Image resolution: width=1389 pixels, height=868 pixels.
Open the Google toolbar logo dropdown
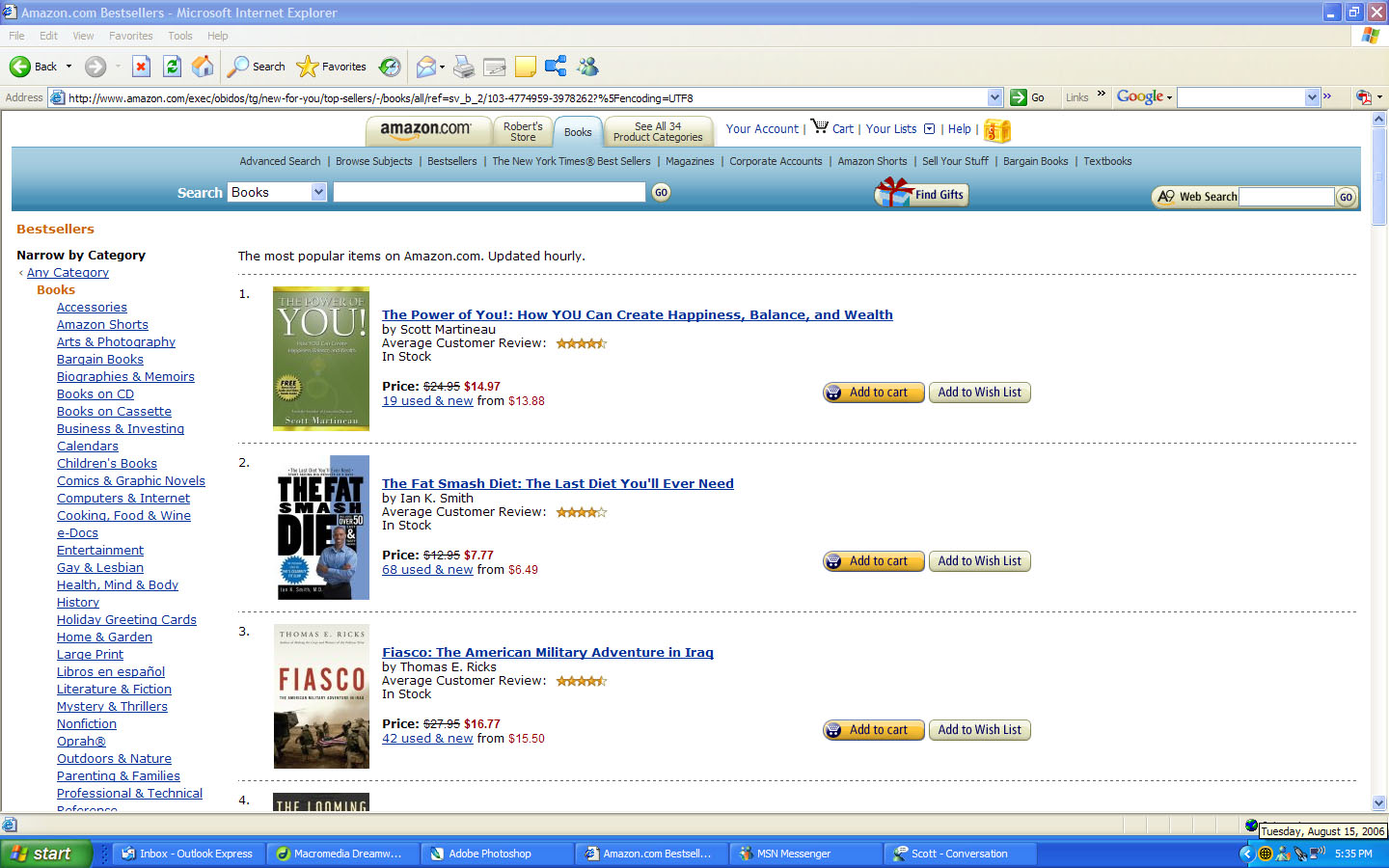click(x=1169, y=97)
